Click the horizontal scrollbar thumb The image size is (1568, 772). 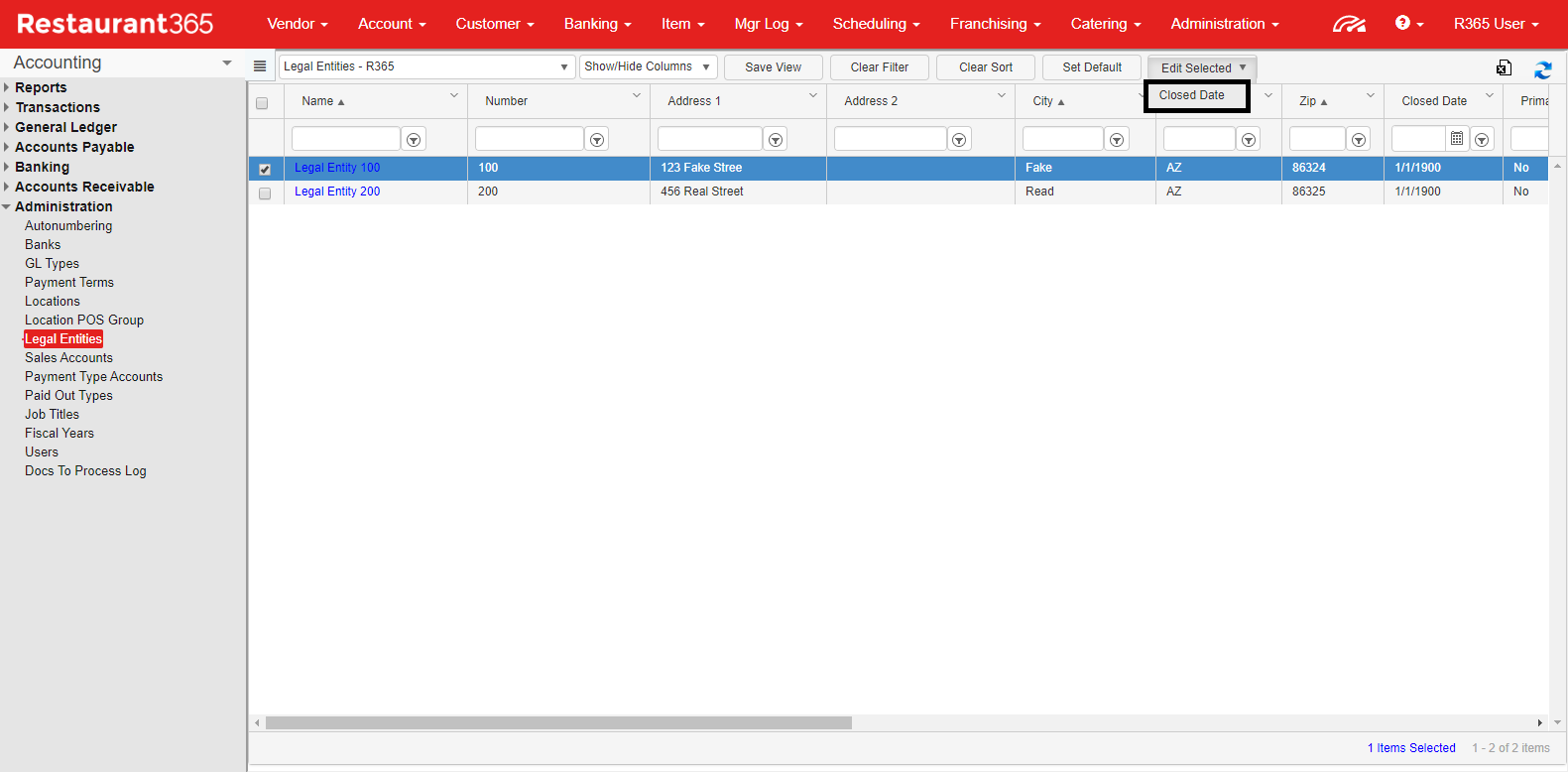coord(558,723)
